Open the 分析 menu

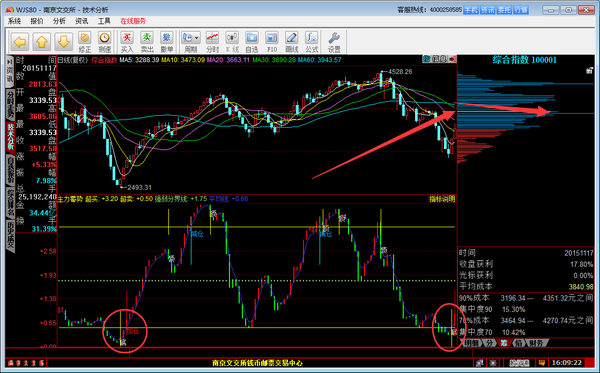[x=59, y=21]
